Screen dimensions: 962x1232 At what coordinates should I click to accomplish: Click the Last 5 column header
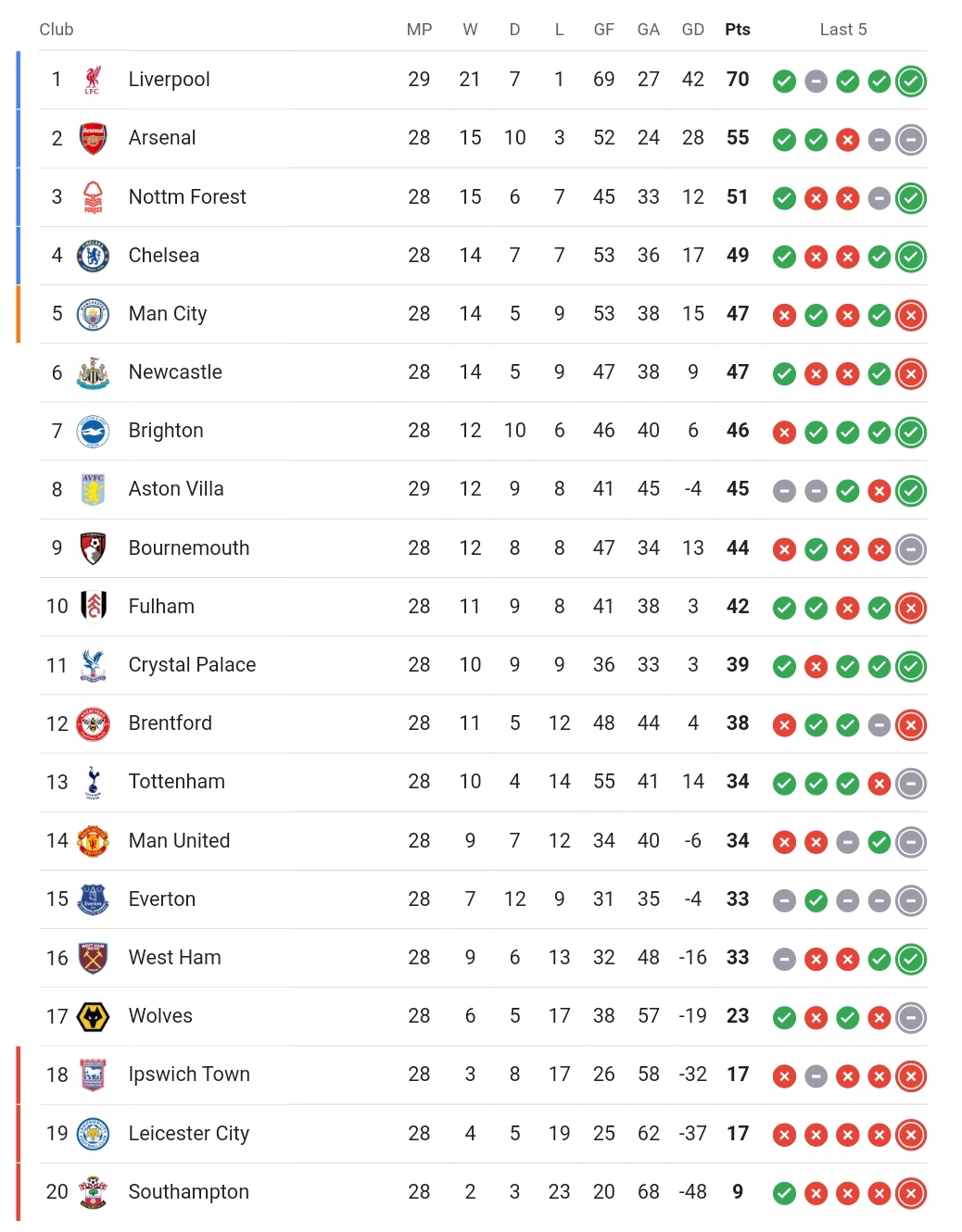(843, 30)
